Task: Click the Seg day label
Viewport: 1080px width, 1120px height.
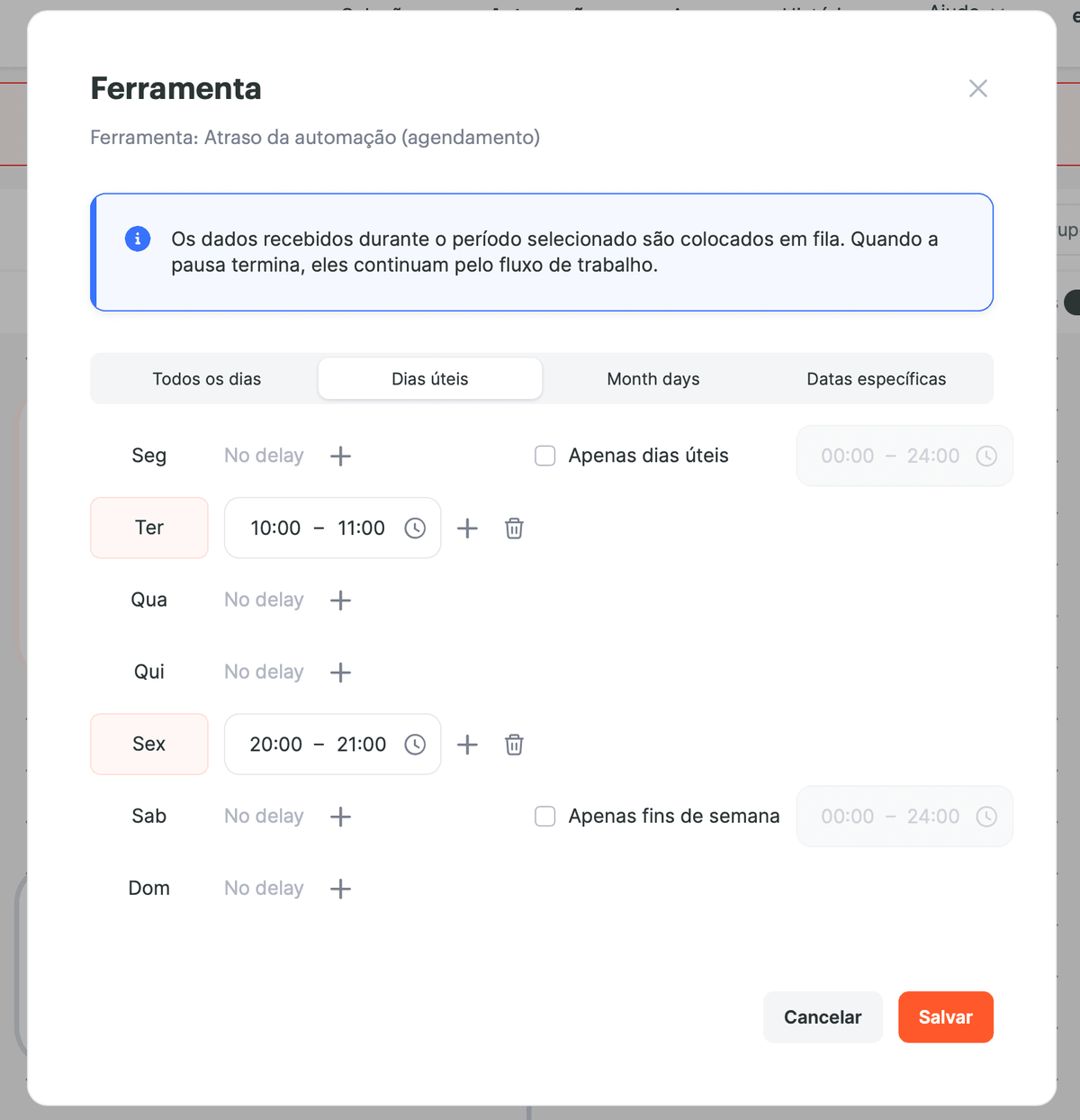Action: click(149, 456)
